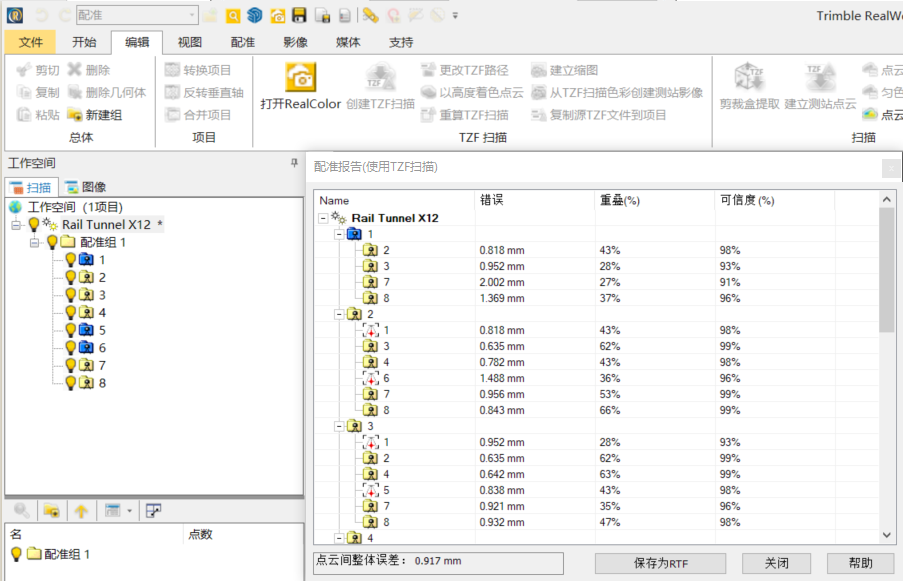Image resolution: width=903 pixels, height=581 pixels.
Task: Click the report document icon in quick access toolbar
Action: [x=344, y=16]
